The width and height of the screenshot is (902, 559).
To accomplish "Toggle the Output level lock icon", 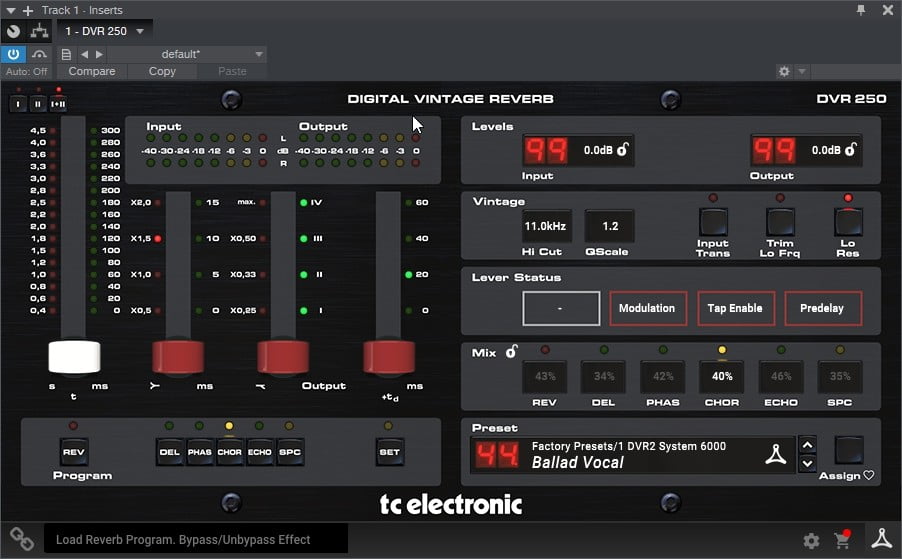I will coord(851,149).
